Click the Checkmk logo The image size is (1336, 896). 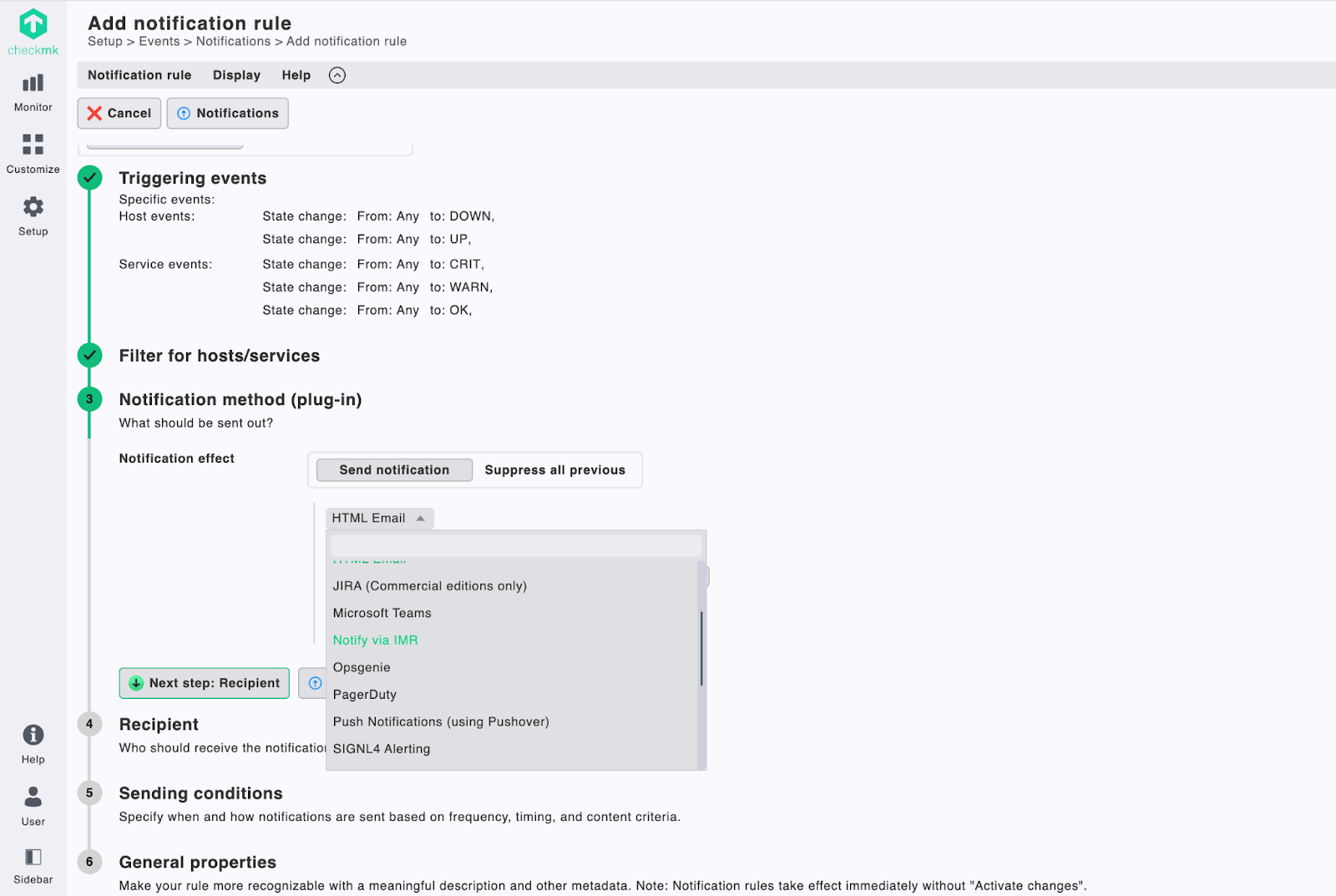click(33, 32)
